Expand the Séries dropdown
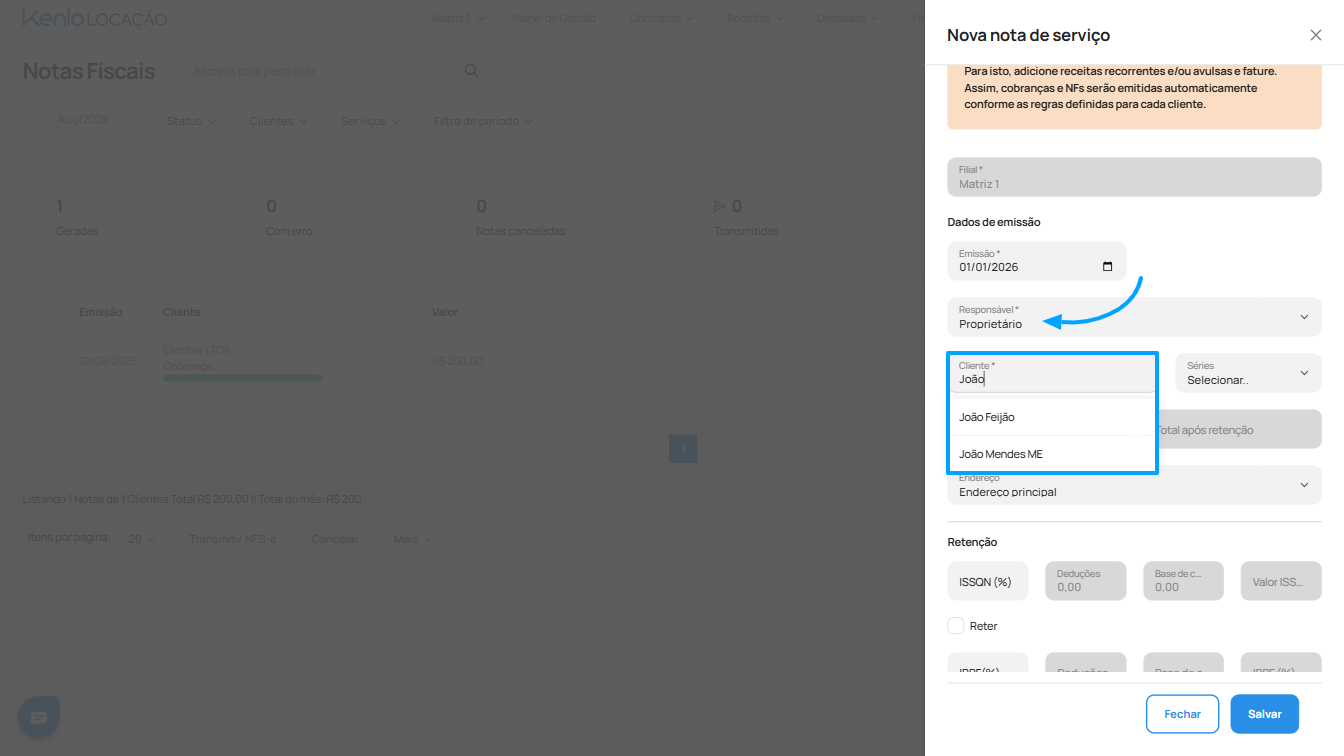 tap(1248, 373)
